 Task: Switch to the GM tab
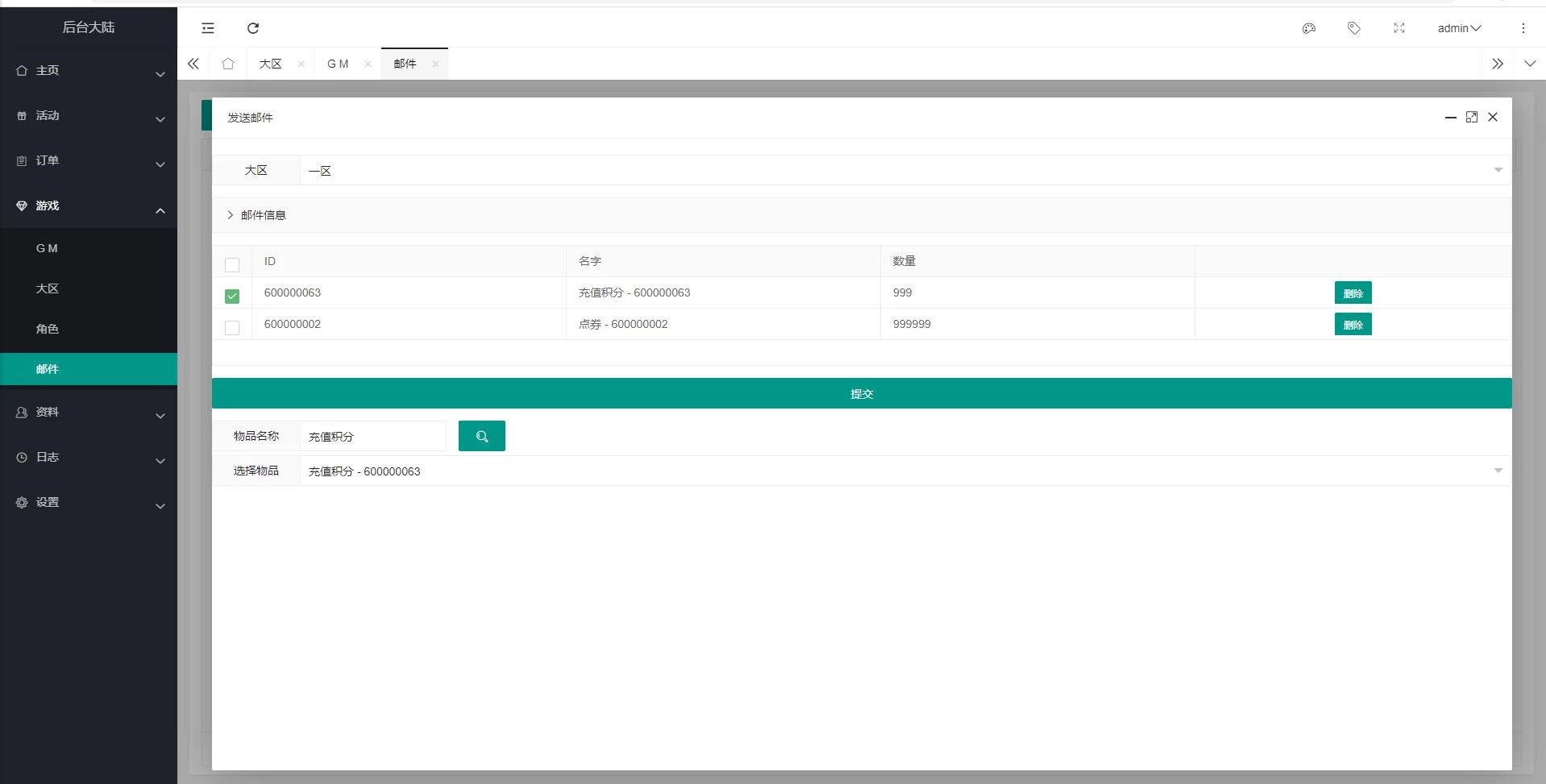(338, 64)
